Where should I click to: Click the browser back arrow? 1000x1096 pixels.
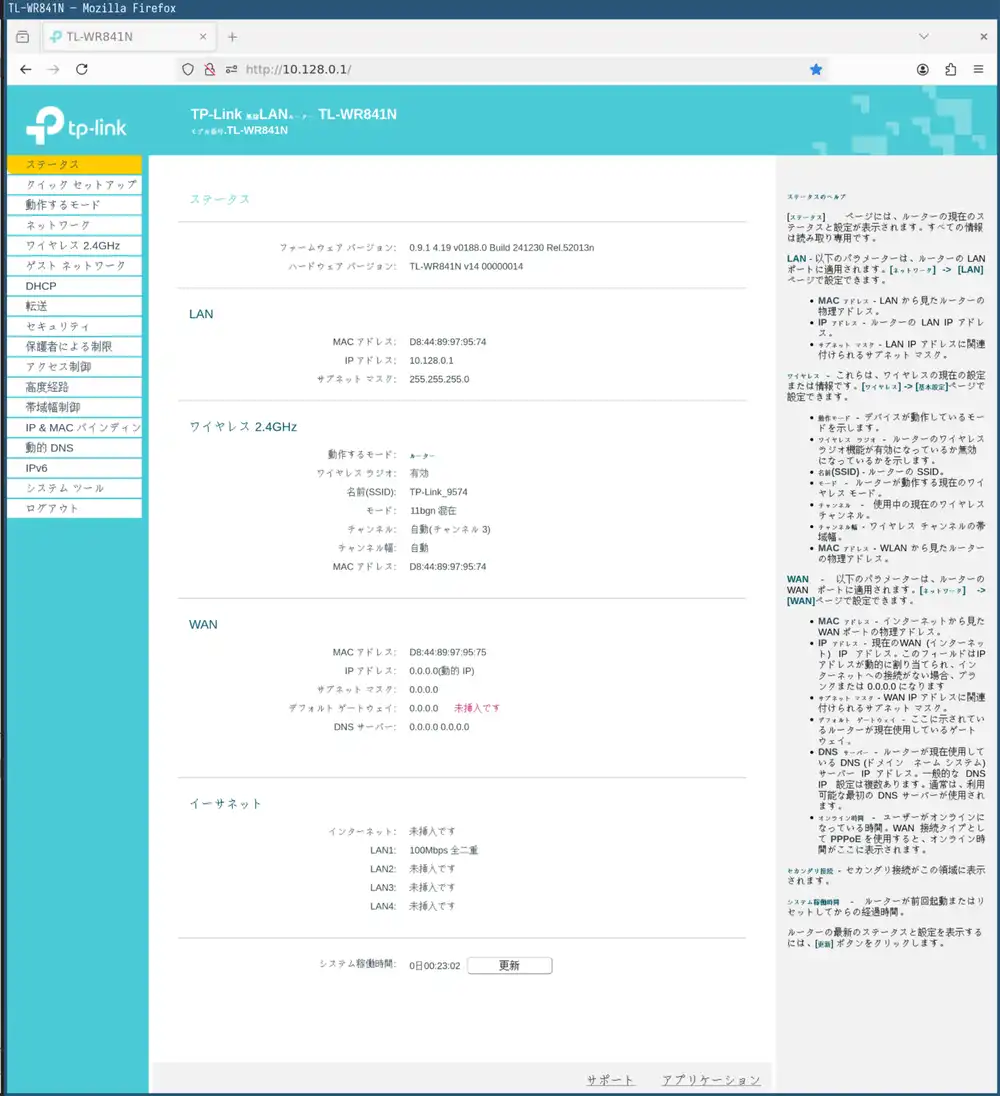pyautogui.click(x=26, y=69)
